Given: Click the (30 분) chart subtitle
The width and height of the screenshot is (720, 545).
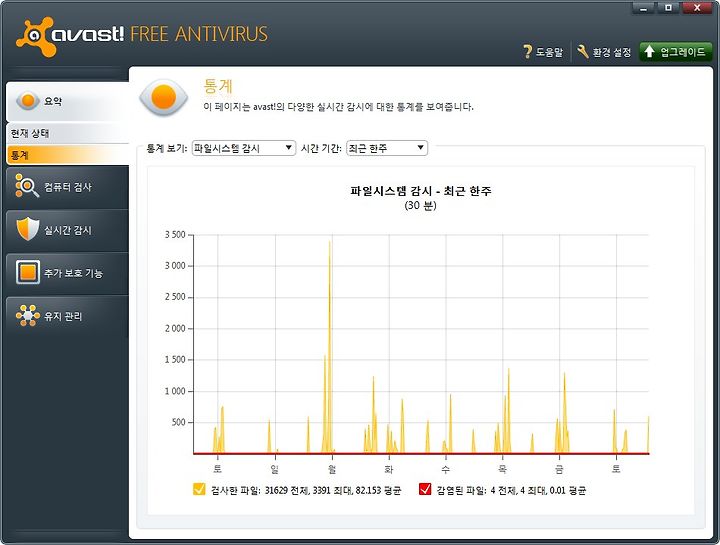Looking at the screenshot, I should coord(420,205).
